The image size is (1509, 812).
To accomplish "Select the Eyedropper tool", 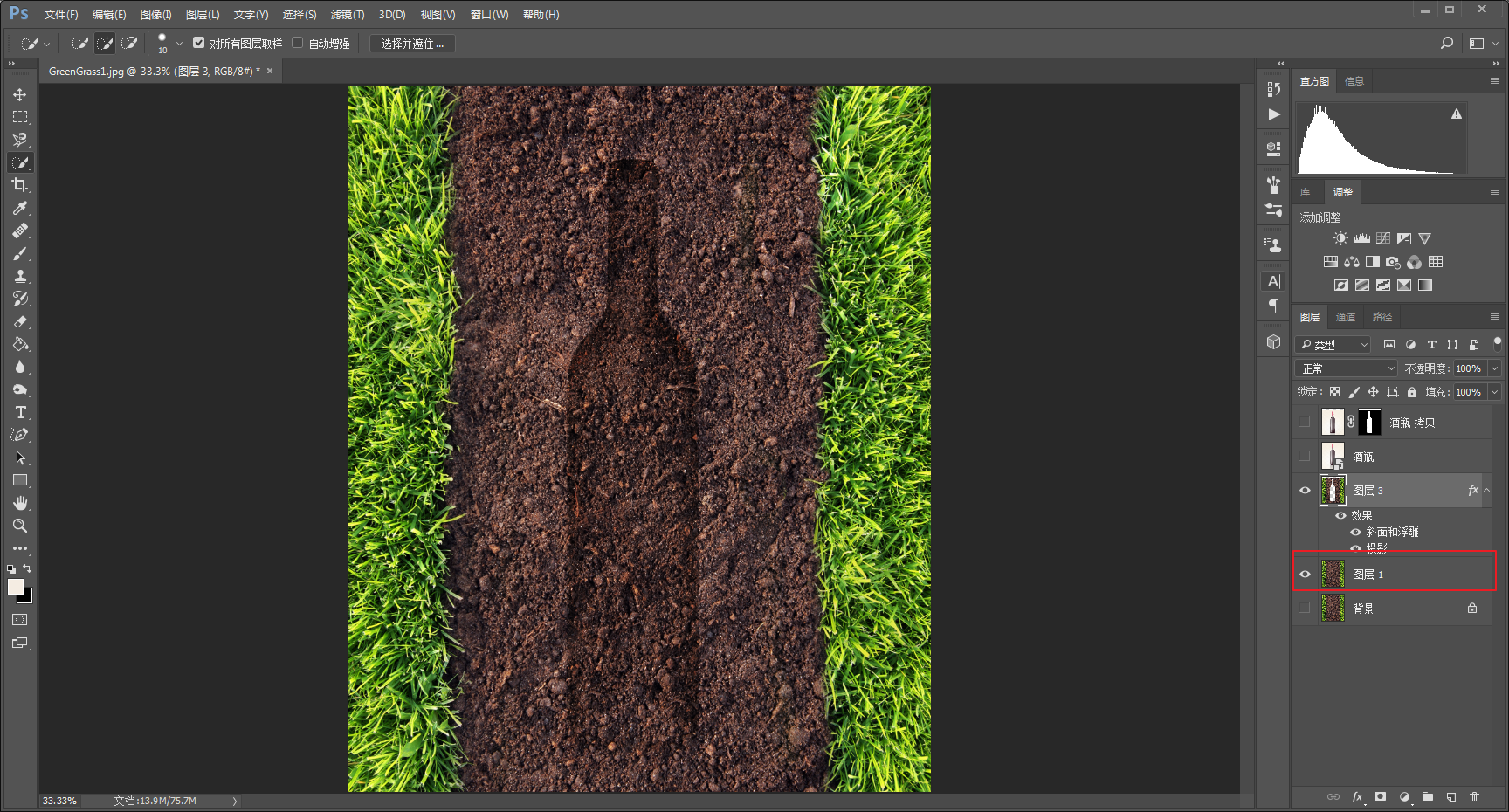I will coord(19,208).
